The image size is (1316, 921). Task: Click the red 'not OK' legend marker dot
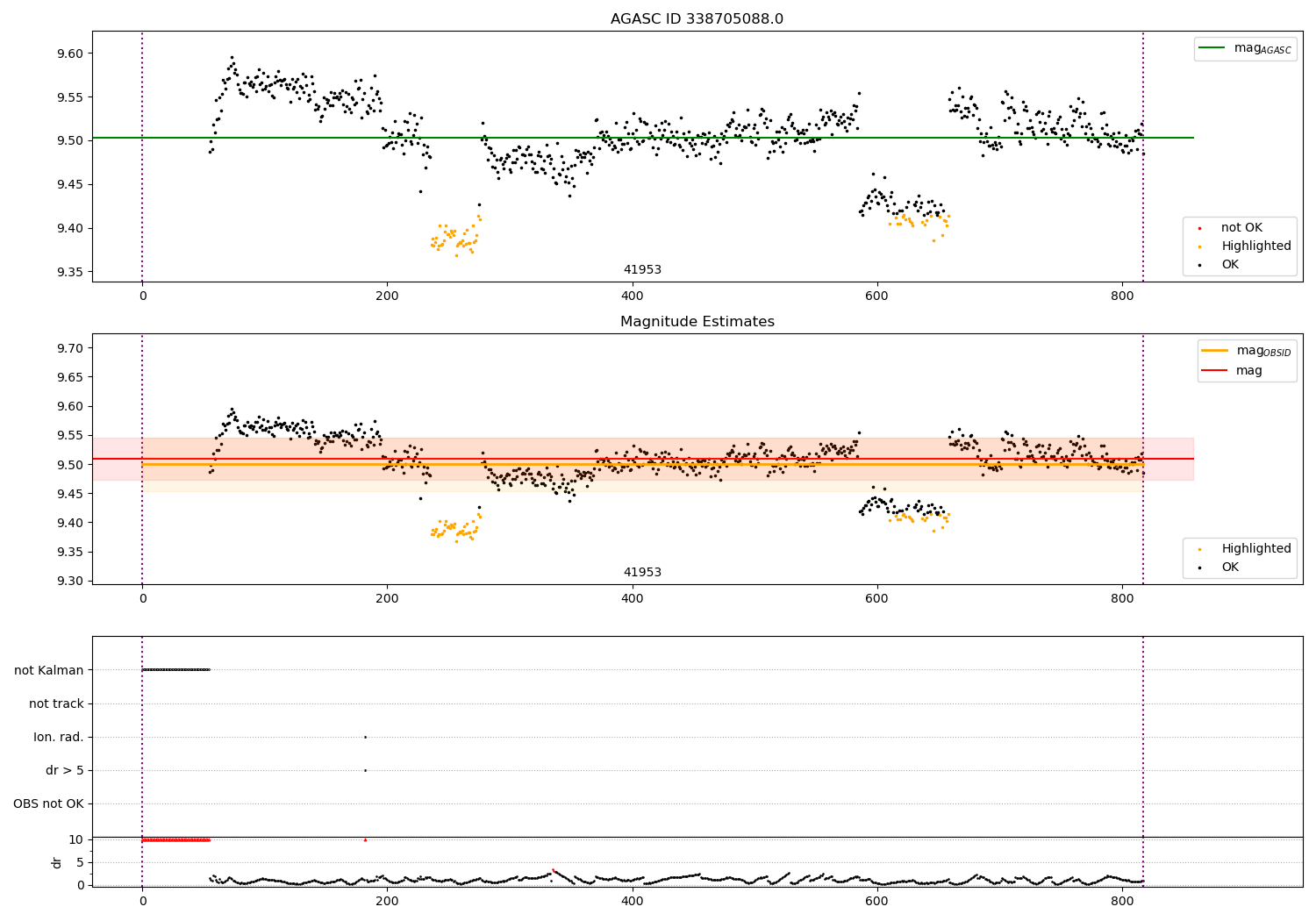[1199, 229]
